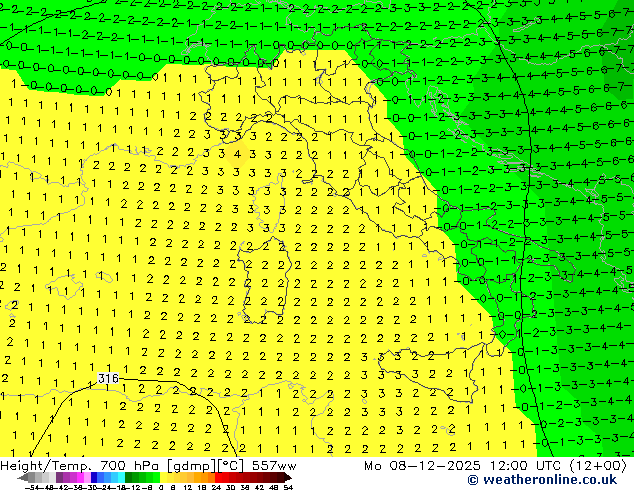The image size is (634, 490).
Task: Select the 316 height contour label
Action: (x=108, y=378)
